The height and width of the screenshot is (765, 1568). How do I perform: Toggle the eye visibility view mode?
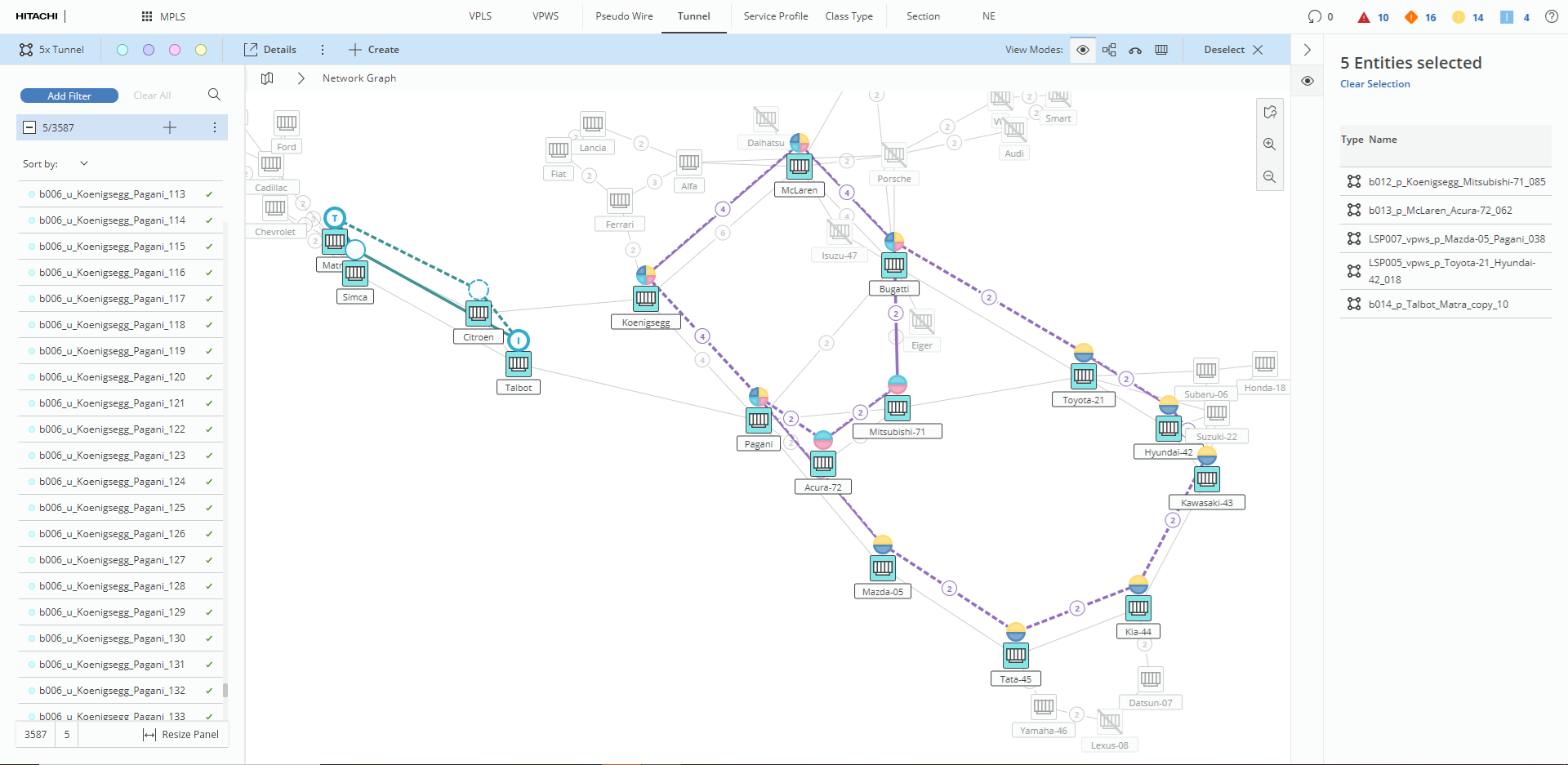(1083, 50)
